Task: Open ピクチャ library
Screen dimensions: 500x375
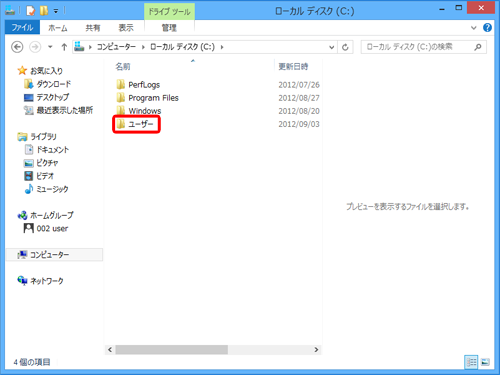Action: tap(41, 163)
